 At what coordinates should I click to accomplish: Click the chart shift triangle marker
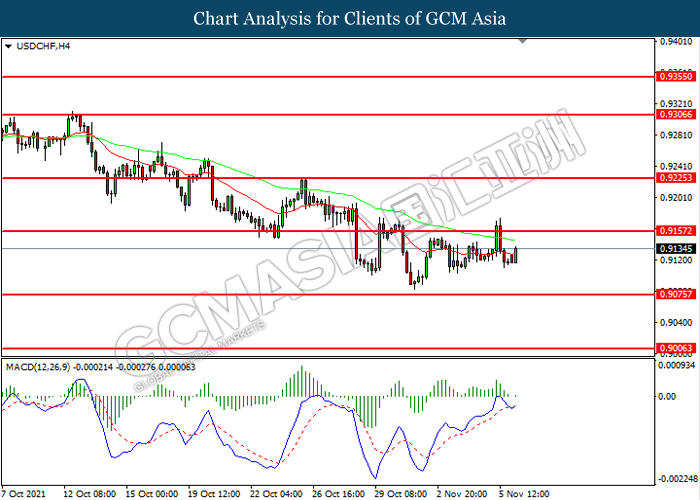(x=523, y=41)
